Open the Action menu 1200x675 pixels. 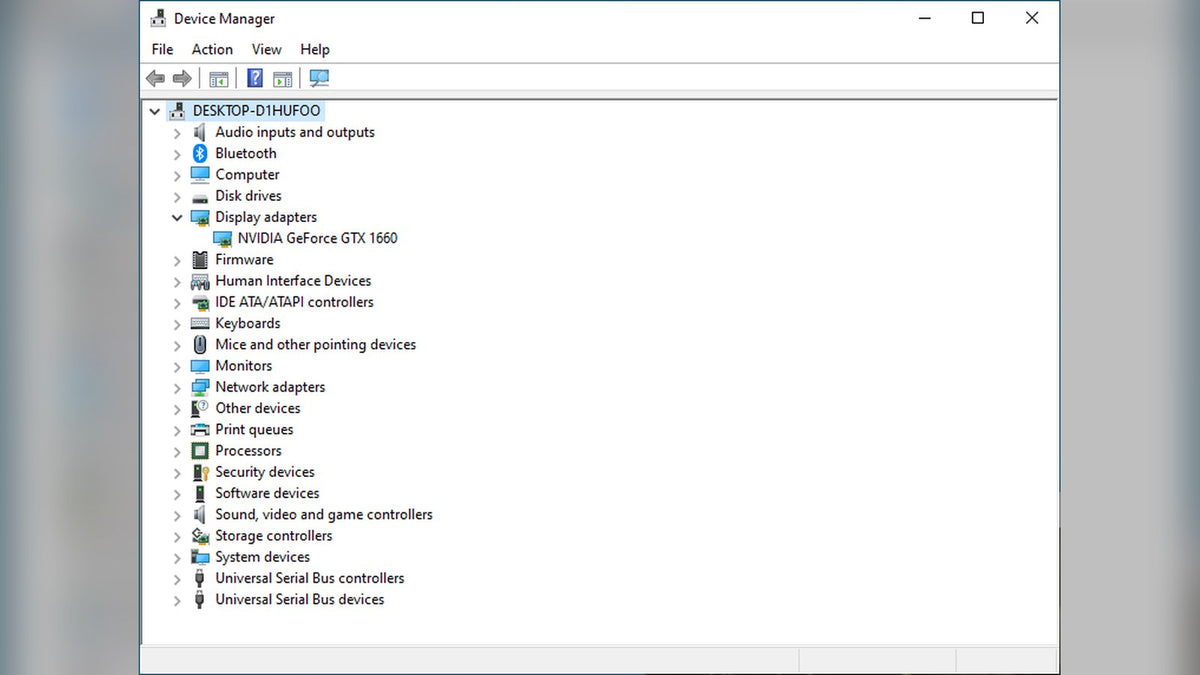(212, 49)
